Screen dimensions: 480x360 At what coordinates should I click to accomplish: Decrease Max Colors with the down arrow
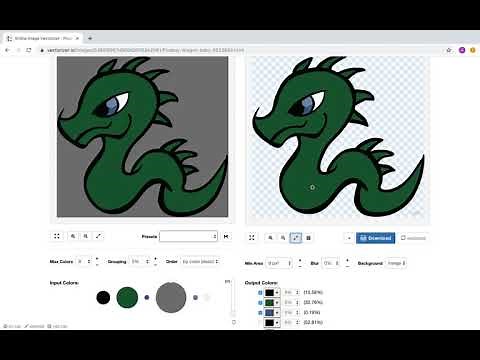[97, 264]
